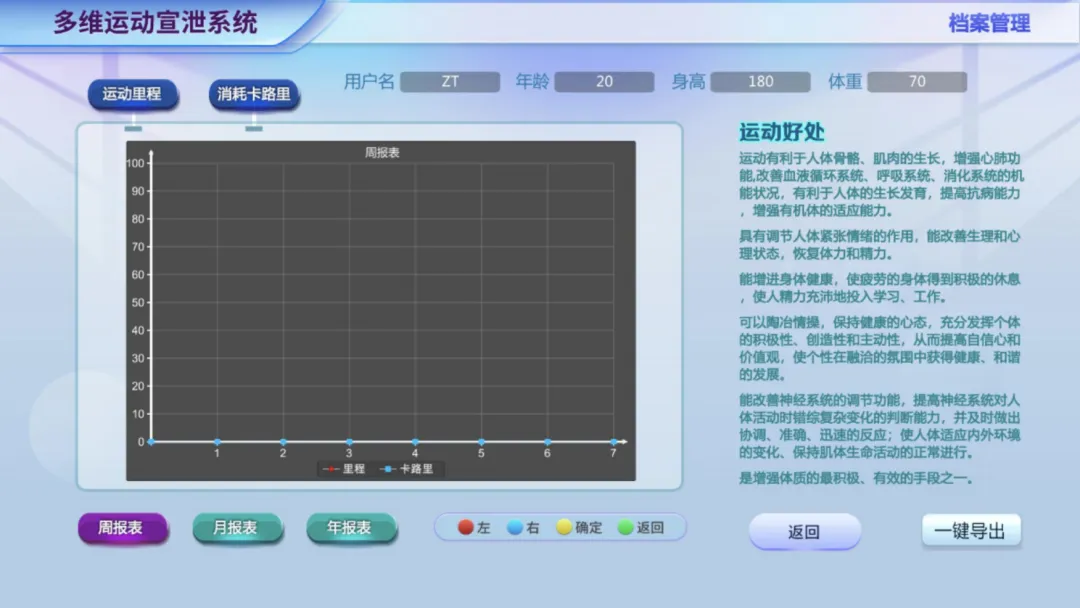
Task: Switch to the 月报表 monthly report view
Action: 238,527
